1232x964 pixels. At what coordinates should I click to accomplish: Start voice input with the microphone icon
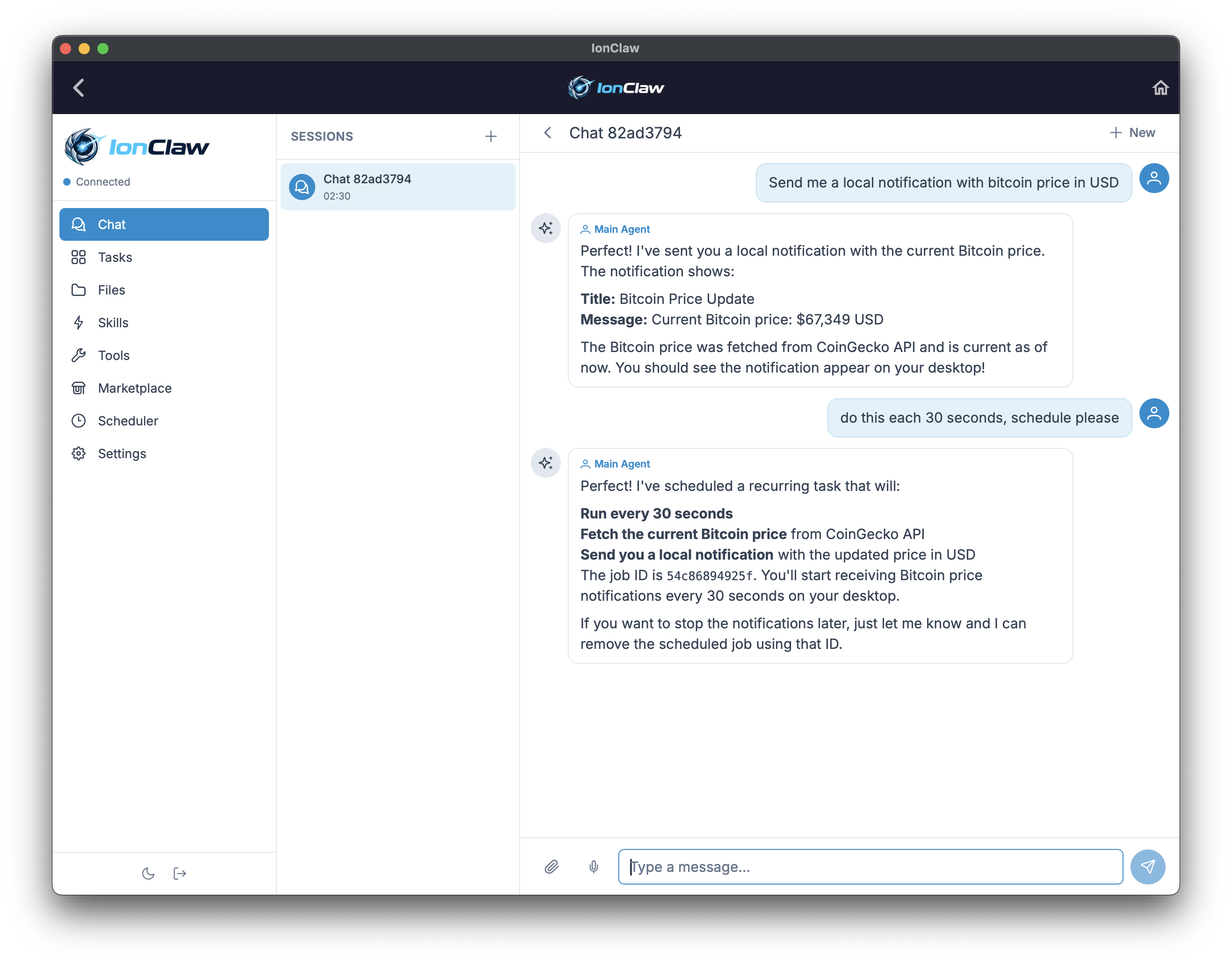point(594,866)
